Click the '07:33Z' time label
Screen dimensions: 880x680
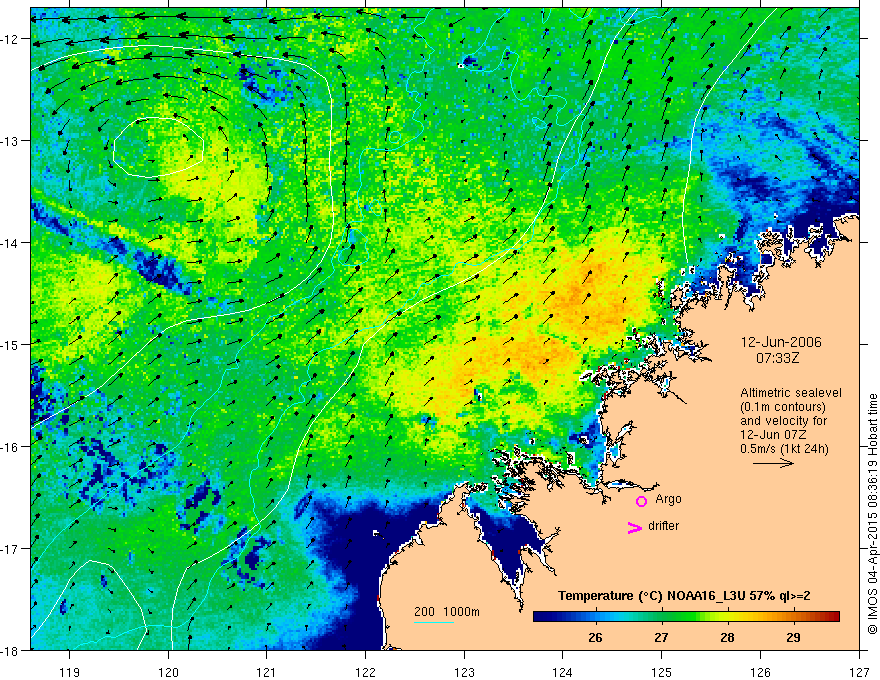(x=777, y=357)
